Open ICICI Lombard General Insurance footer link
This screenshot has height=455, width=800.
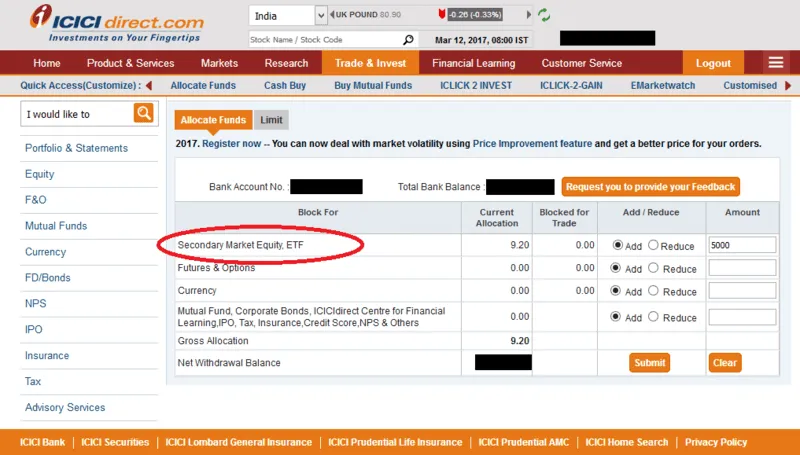pyautogui.click(x=238, y=442)
